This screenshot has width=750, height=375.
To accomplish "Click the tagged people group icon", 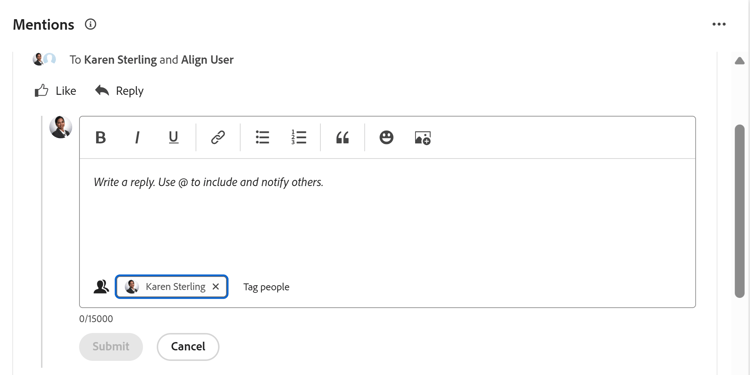I will point(101,287).
